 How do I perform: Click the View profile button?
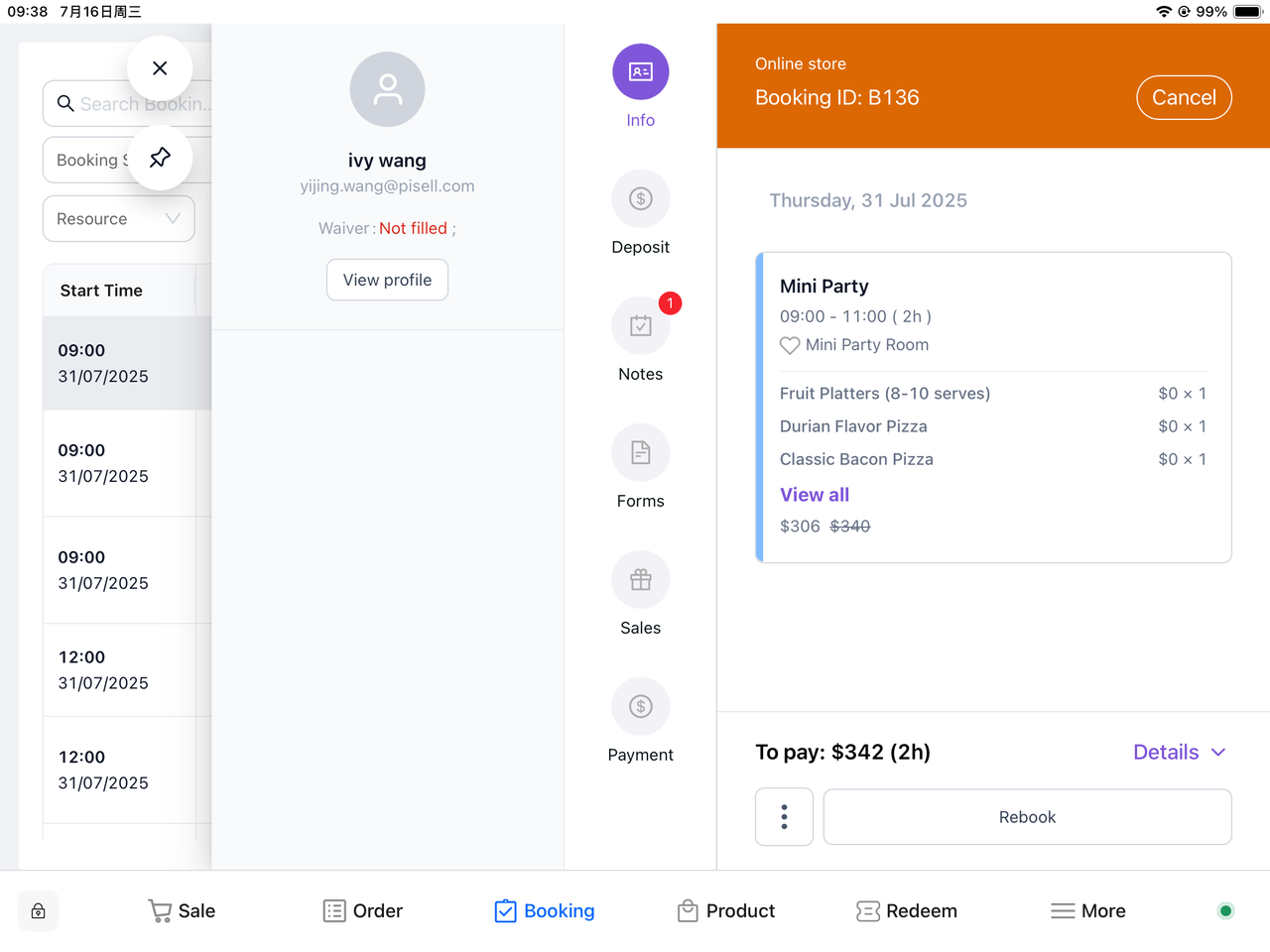(387, 280)
